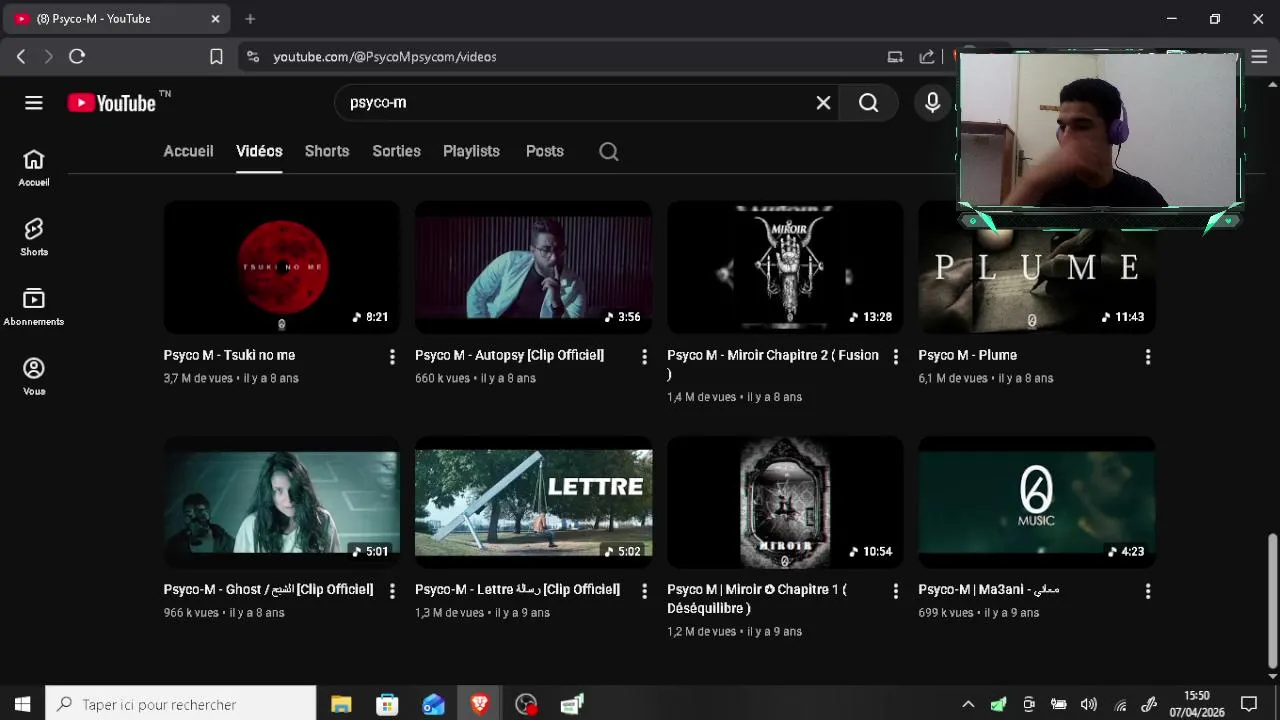The image size is (1280, 720).
Task: Reload the page in browser toolbar
Action: [x=77, y=57]
